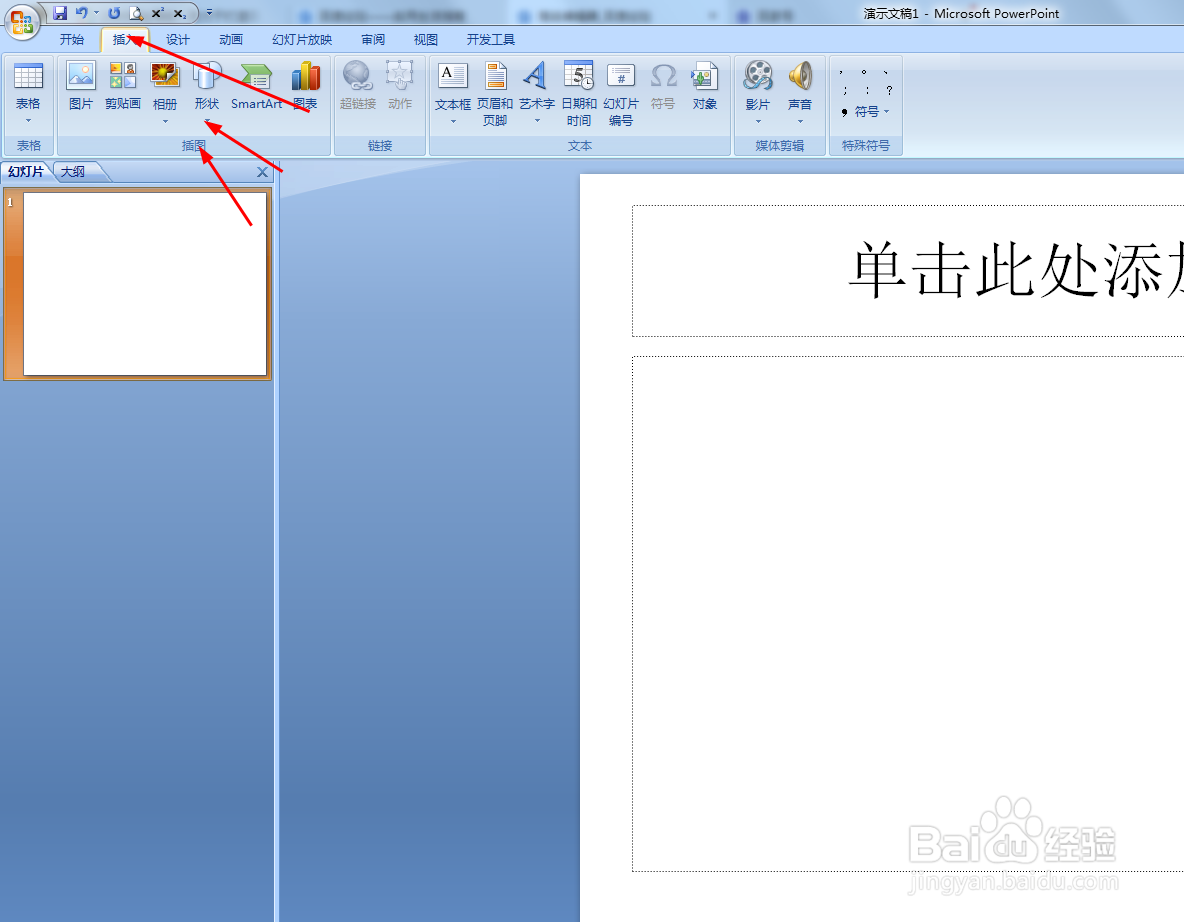Open print preview from the quick toolbar

136,13
